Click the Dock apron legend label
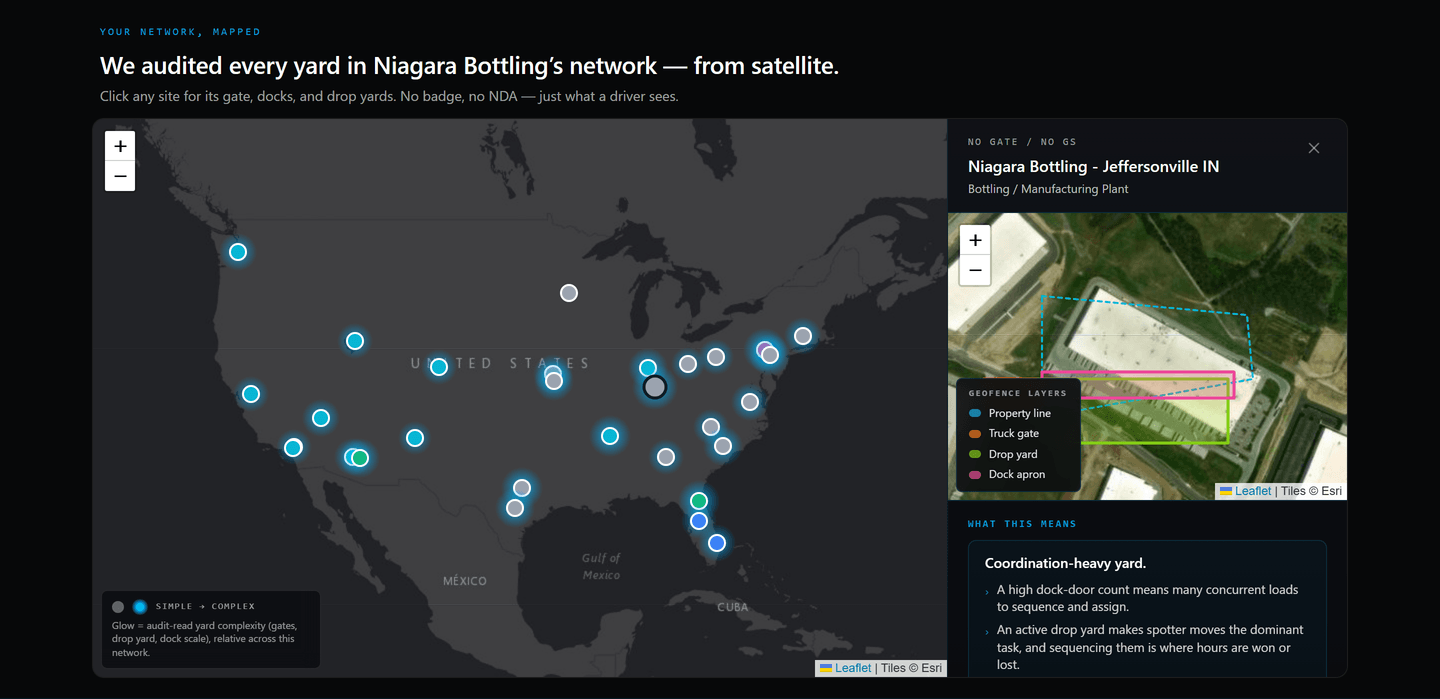The height and width of the screenshot is (699, 1440). (x=1017, y=474)
